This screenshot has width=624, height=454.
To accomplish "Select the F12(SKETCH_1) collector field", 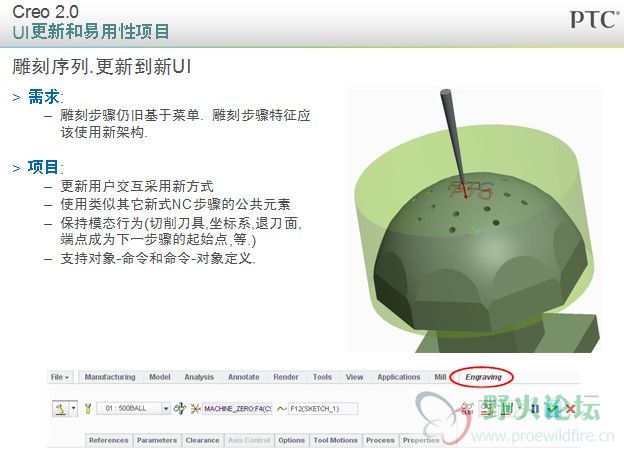I will click(x=323, y=409).
